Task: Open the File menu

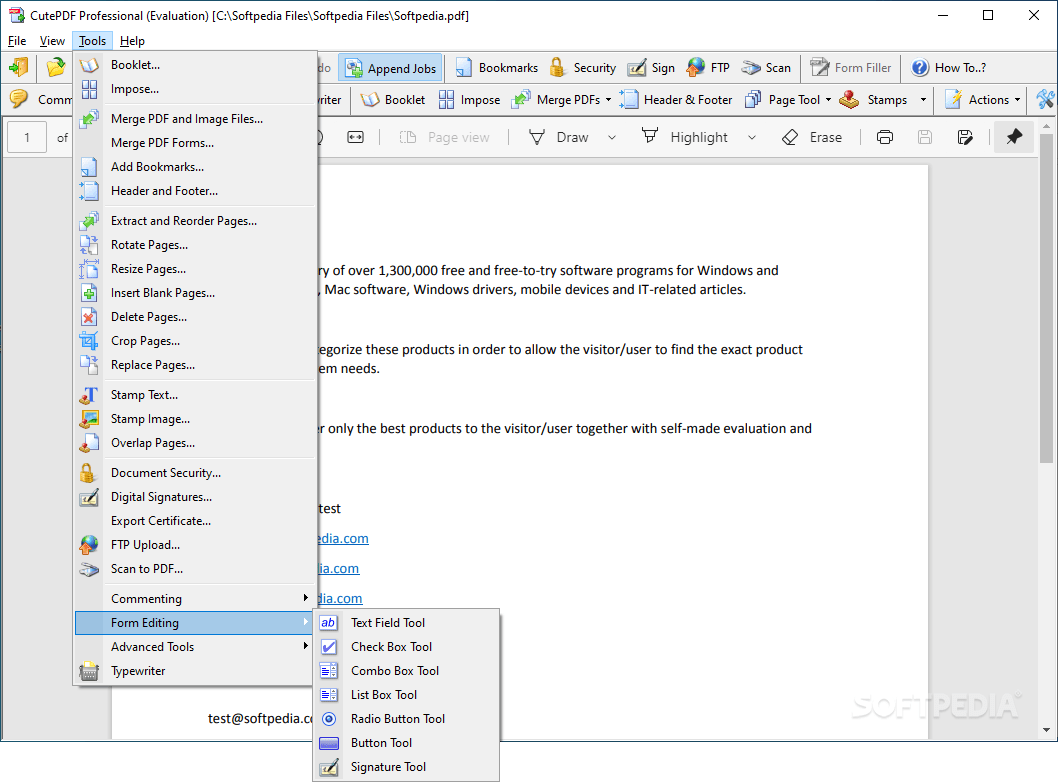Action: click(17, 41)
